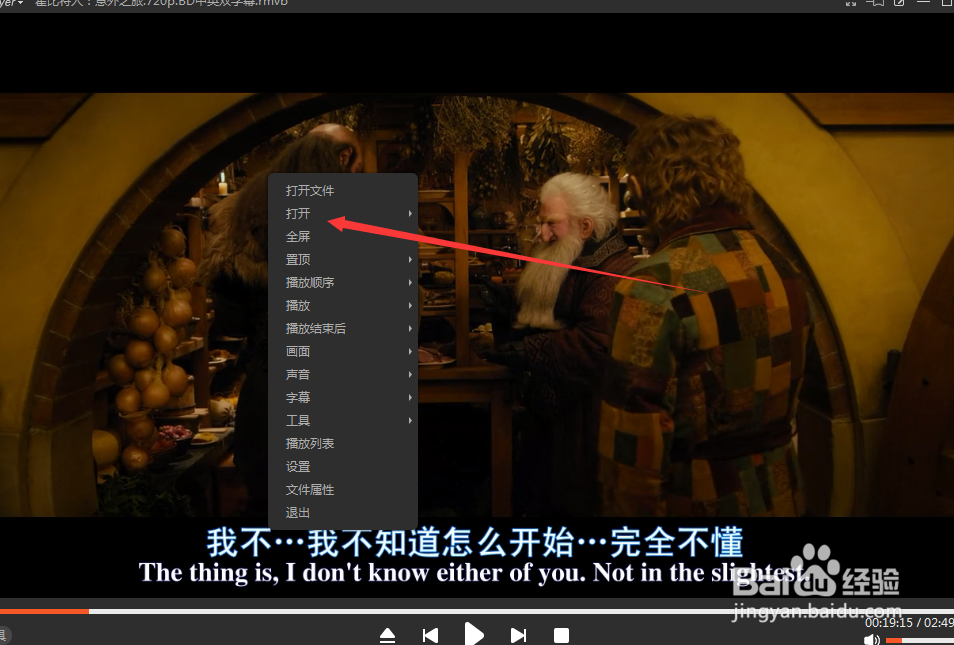Click the edit/skin icon in title bar
Image resolution: width=954 pixels, height=645 pixels.
point(899,3)
